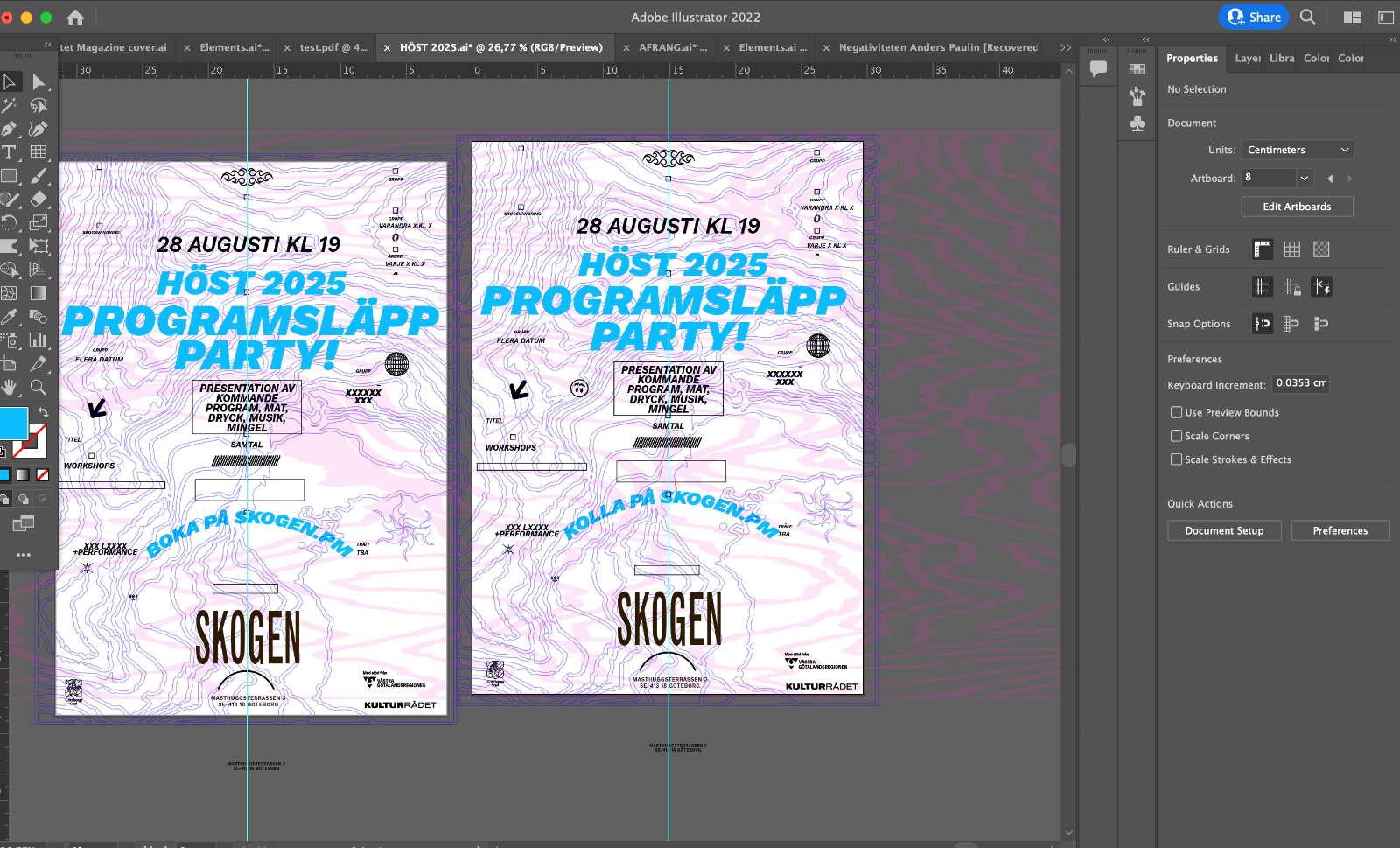Switch to test.pdf document tab
1400x848 pixels.
333,47
